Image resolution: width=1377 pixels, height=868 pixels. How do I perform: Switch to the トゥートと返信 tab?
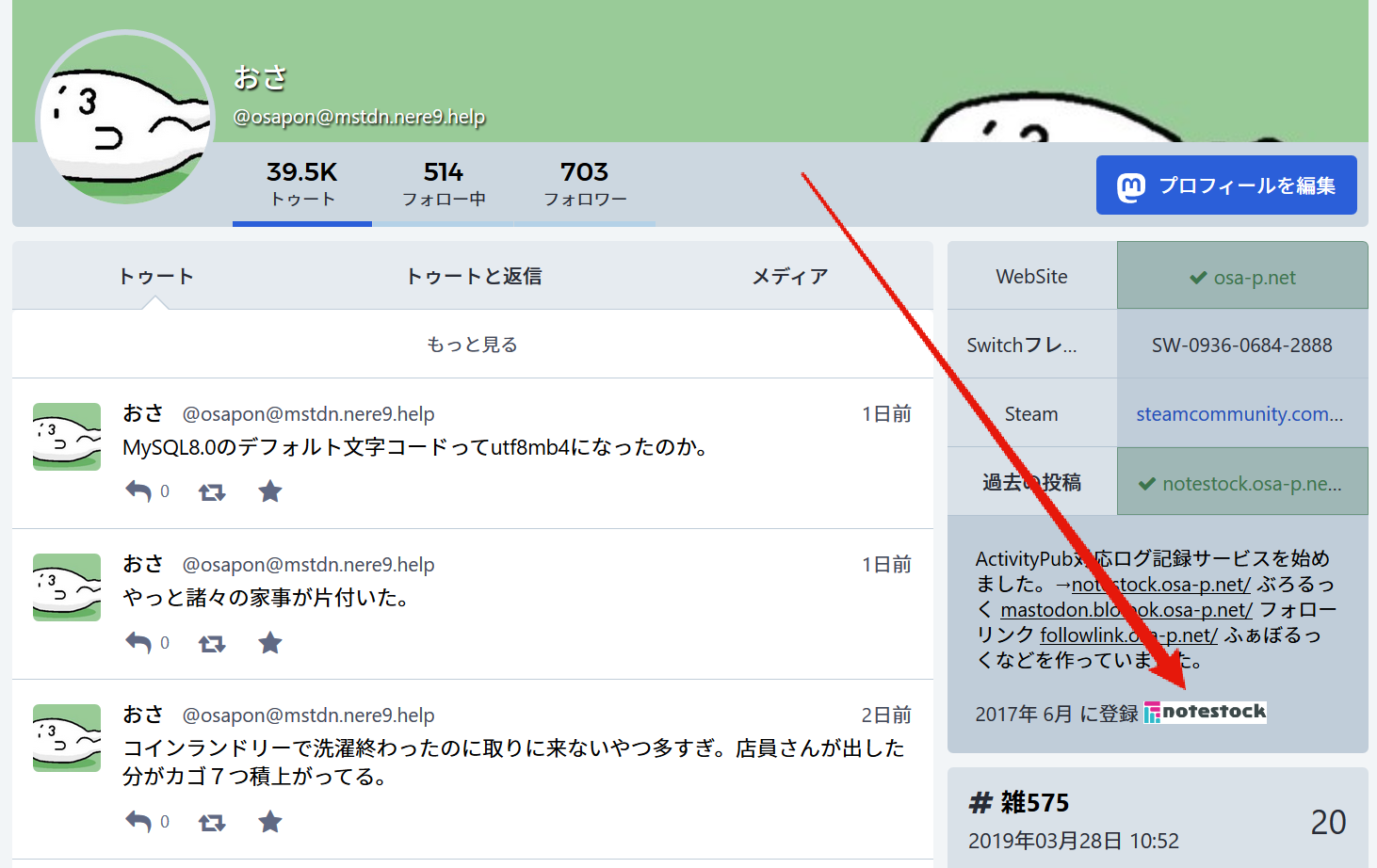[x=472, y=276]
